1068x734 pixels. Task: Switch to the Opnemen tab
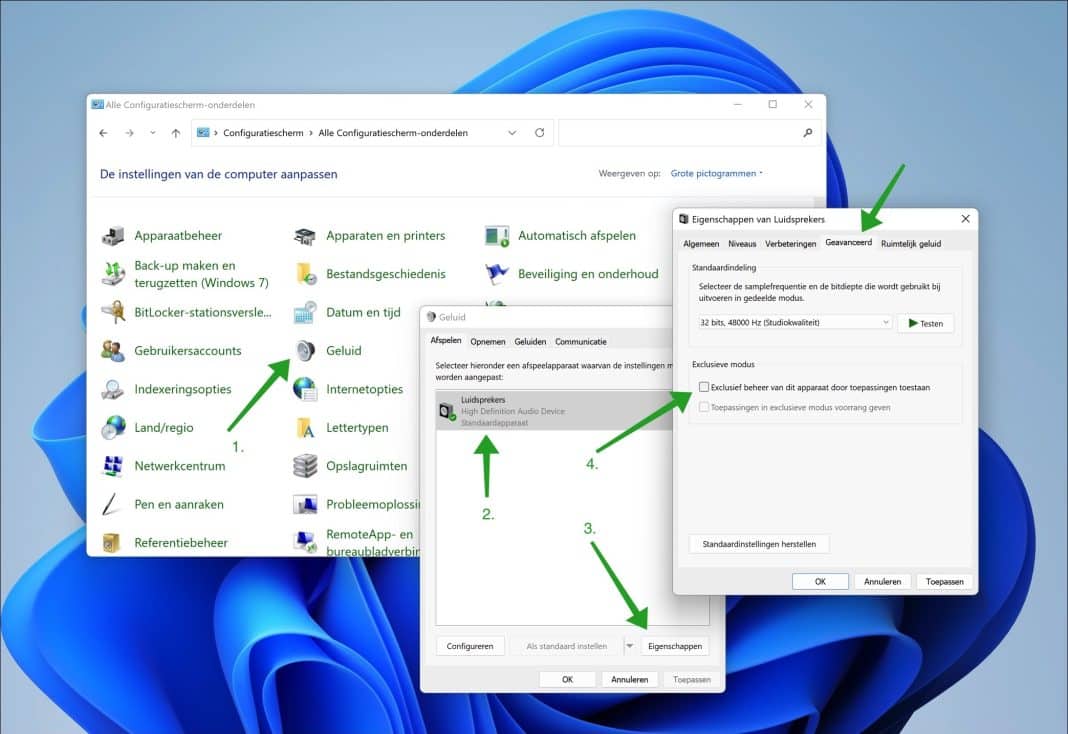487,340
